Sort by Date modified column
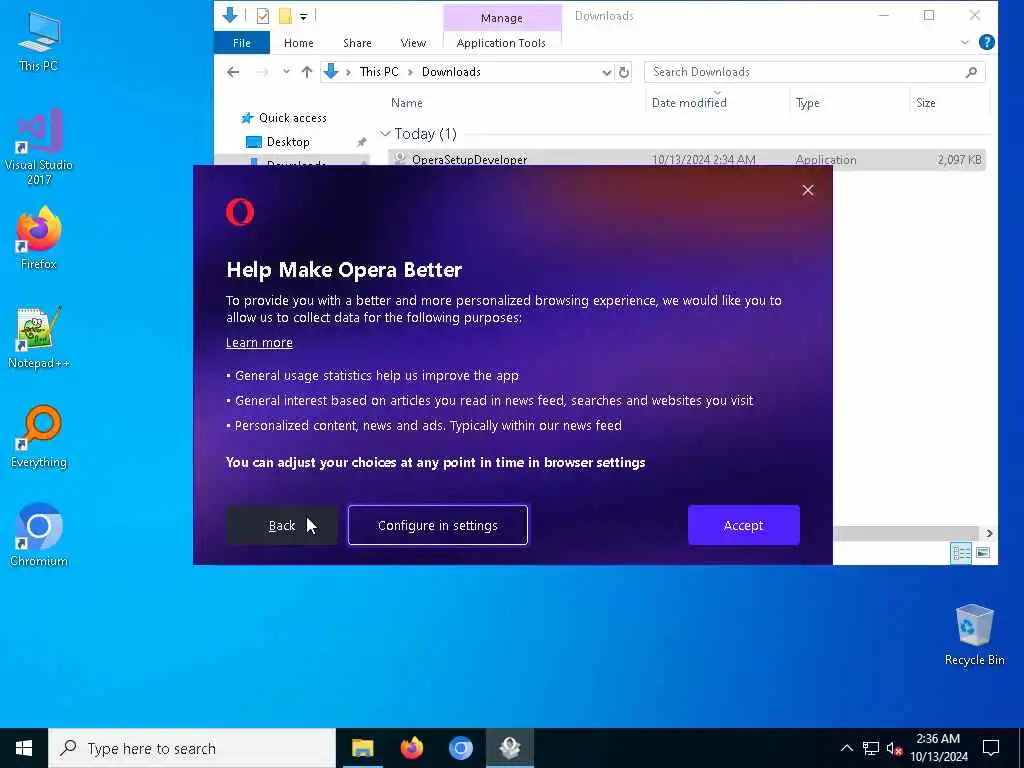The height and width of the screenshot is (768, 1024). 689,103
